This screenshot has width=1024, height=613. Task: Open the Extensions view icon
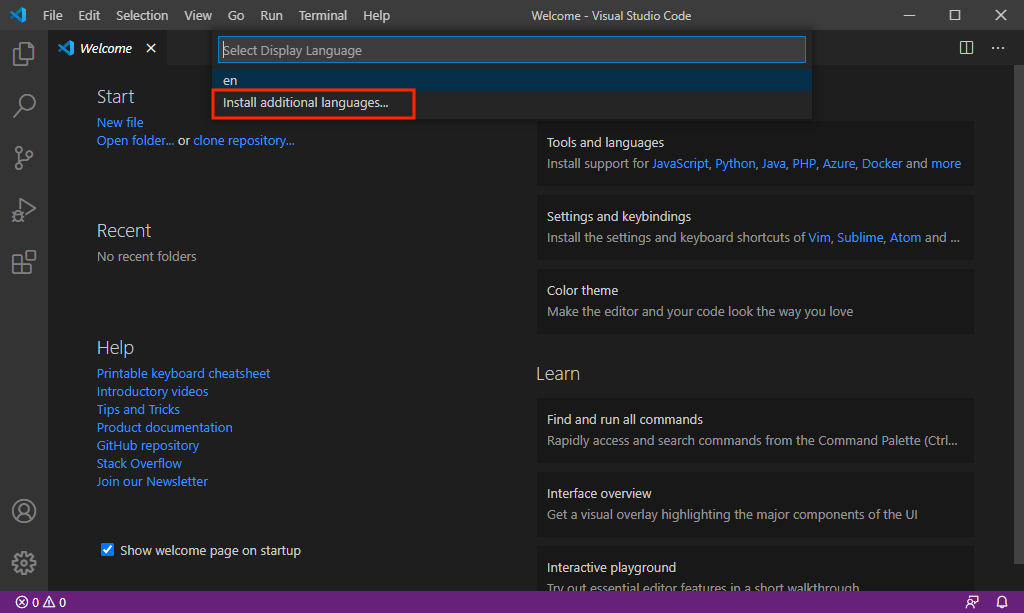pyautogui.click(x=24, y=262)
